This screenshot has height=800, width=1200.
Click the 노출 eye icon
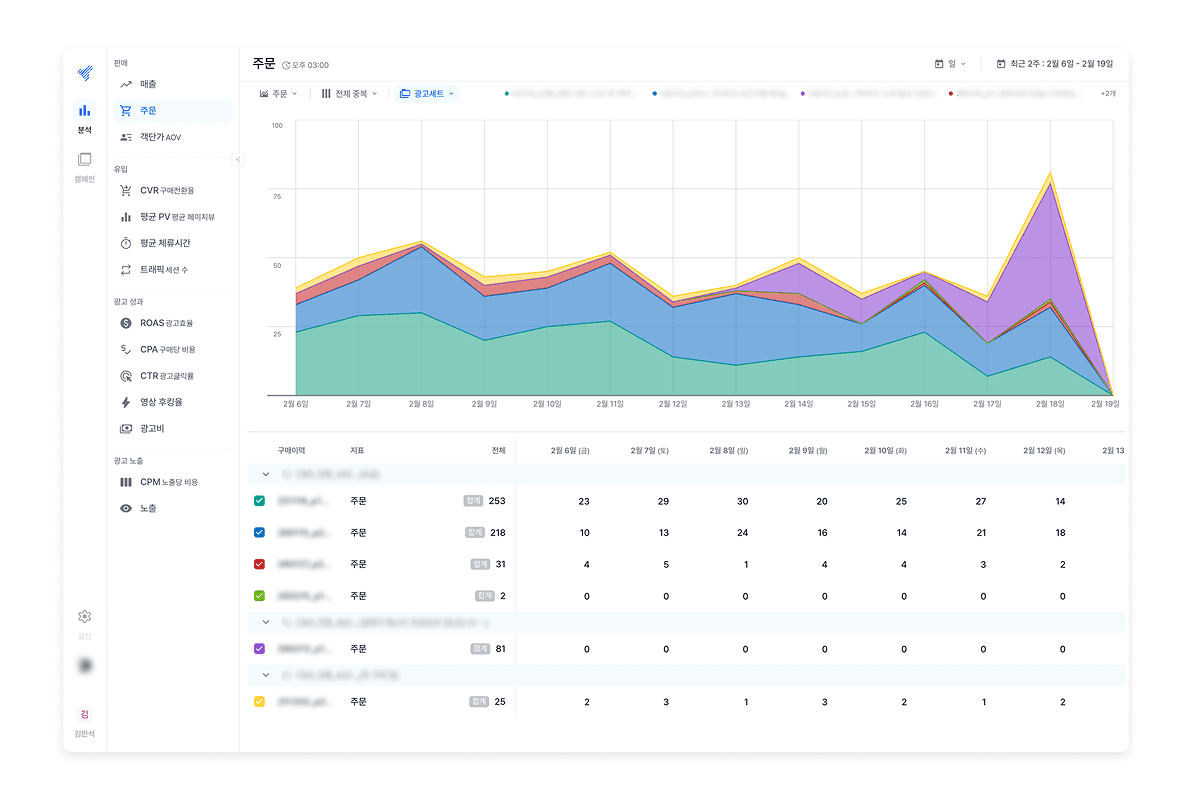[126, 508]
